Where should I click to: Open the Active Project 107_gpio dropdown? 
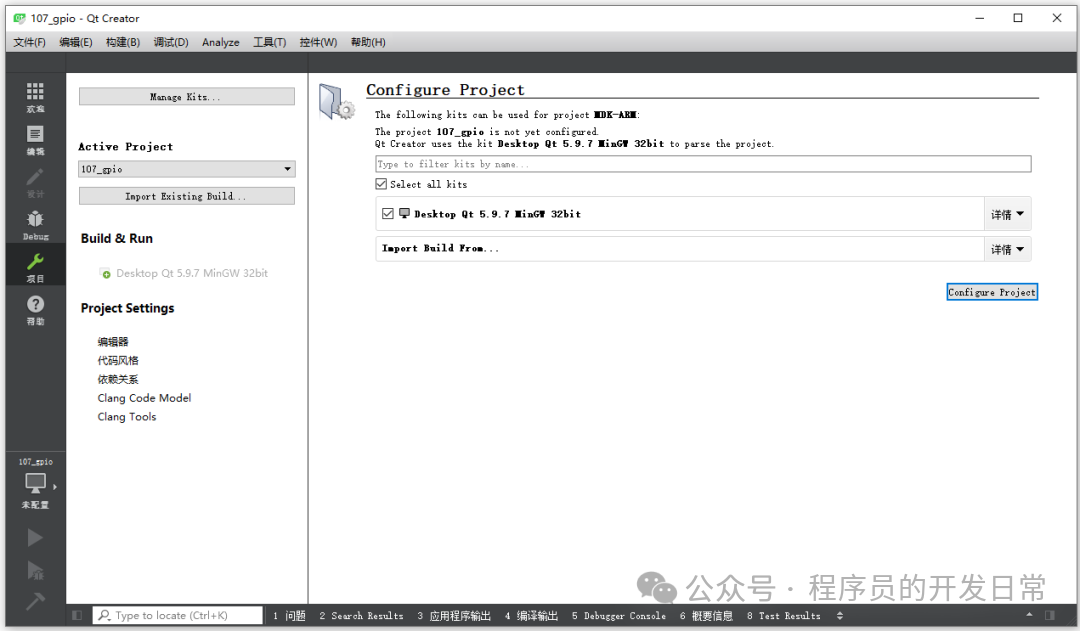187,169
